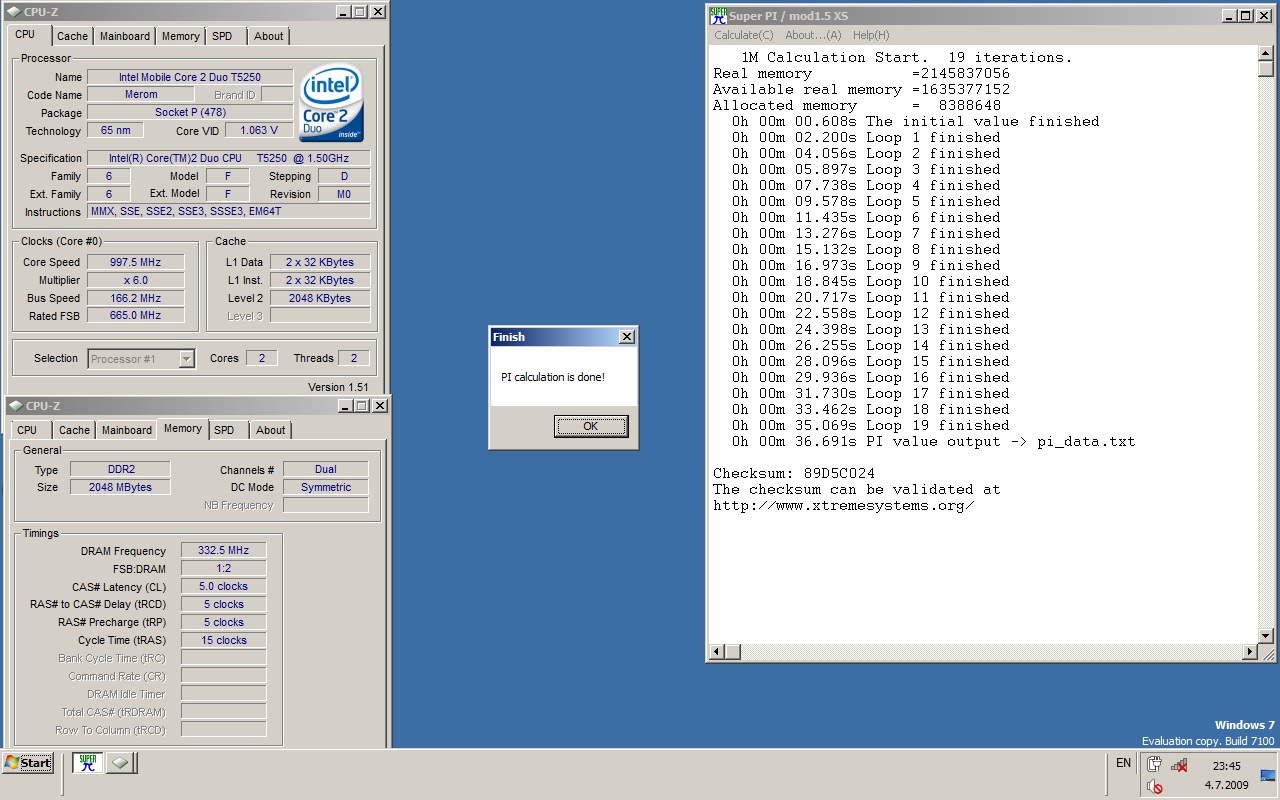Viewport: 1280px width, 800px height.
Task: Close the Finish dialog with X
Action: point(627,337)
